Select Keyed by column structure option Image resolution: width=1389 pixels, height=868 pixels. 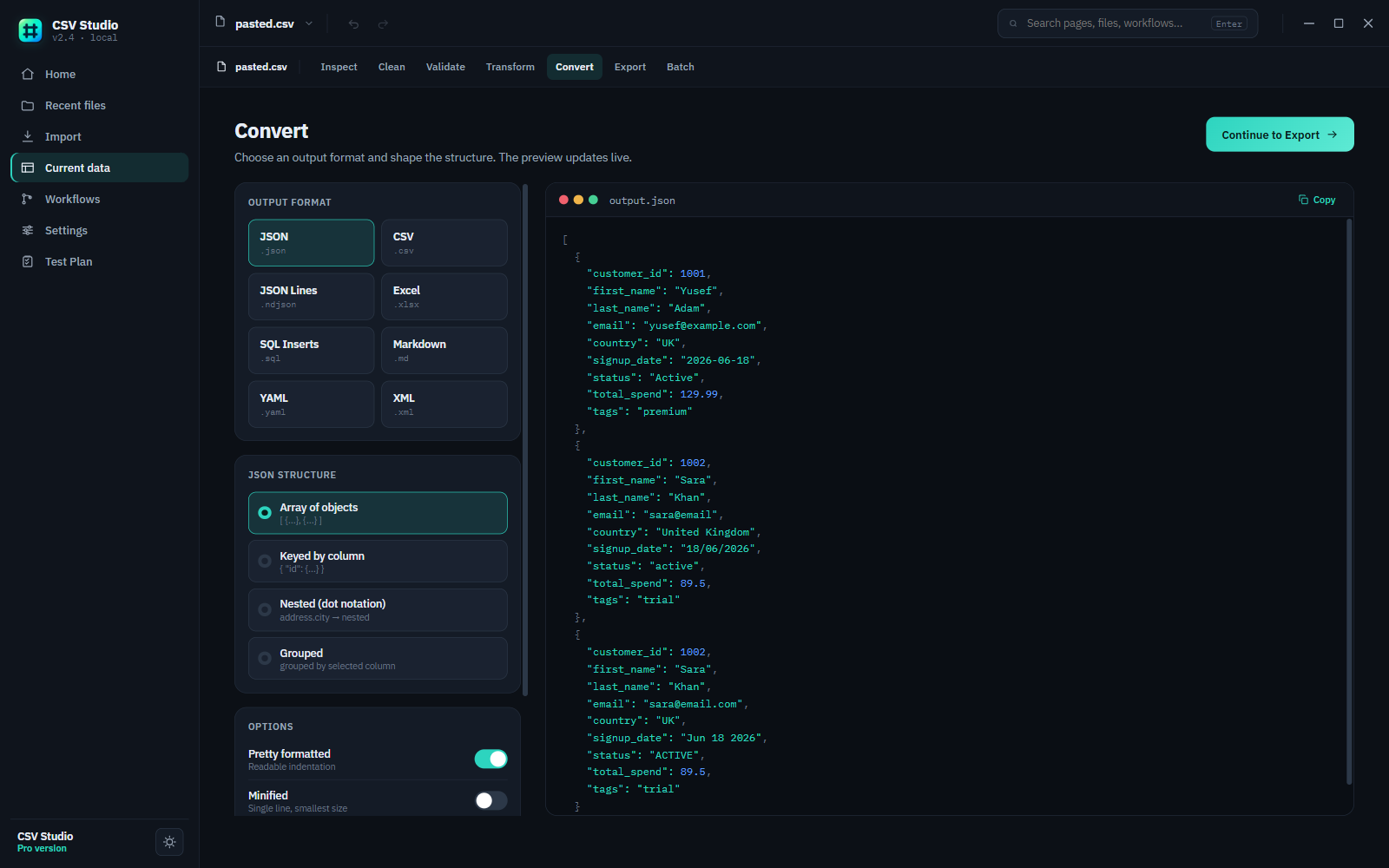pos(378,562)
